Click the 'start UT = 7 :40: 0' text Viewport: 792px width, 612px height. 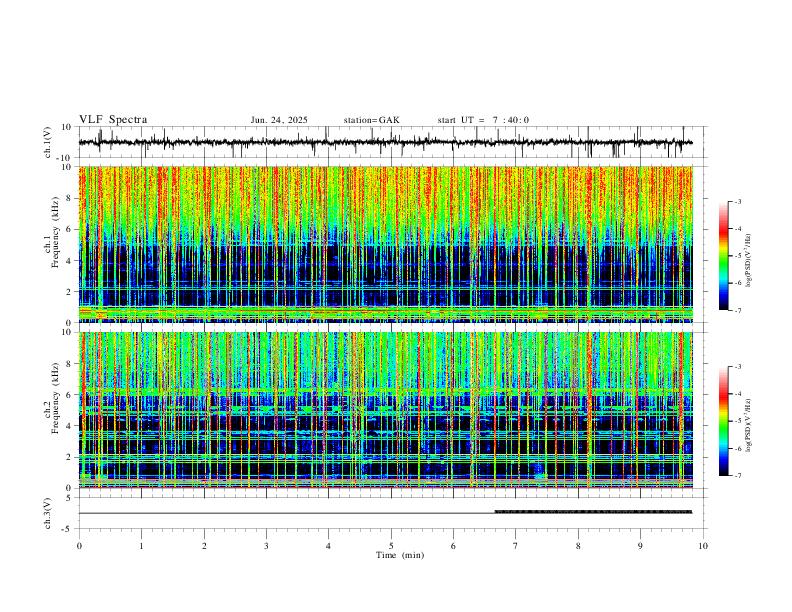483,120
